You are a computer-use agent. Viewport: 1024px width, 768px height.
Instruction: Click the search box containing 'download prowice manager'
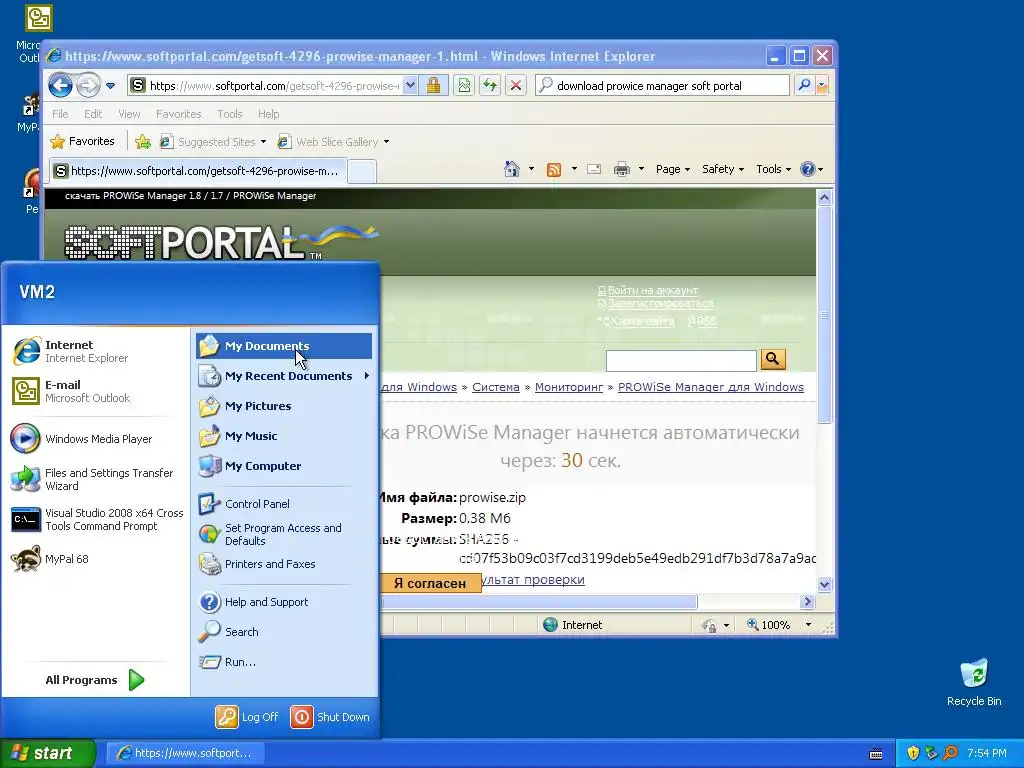[x=662, y=86]
